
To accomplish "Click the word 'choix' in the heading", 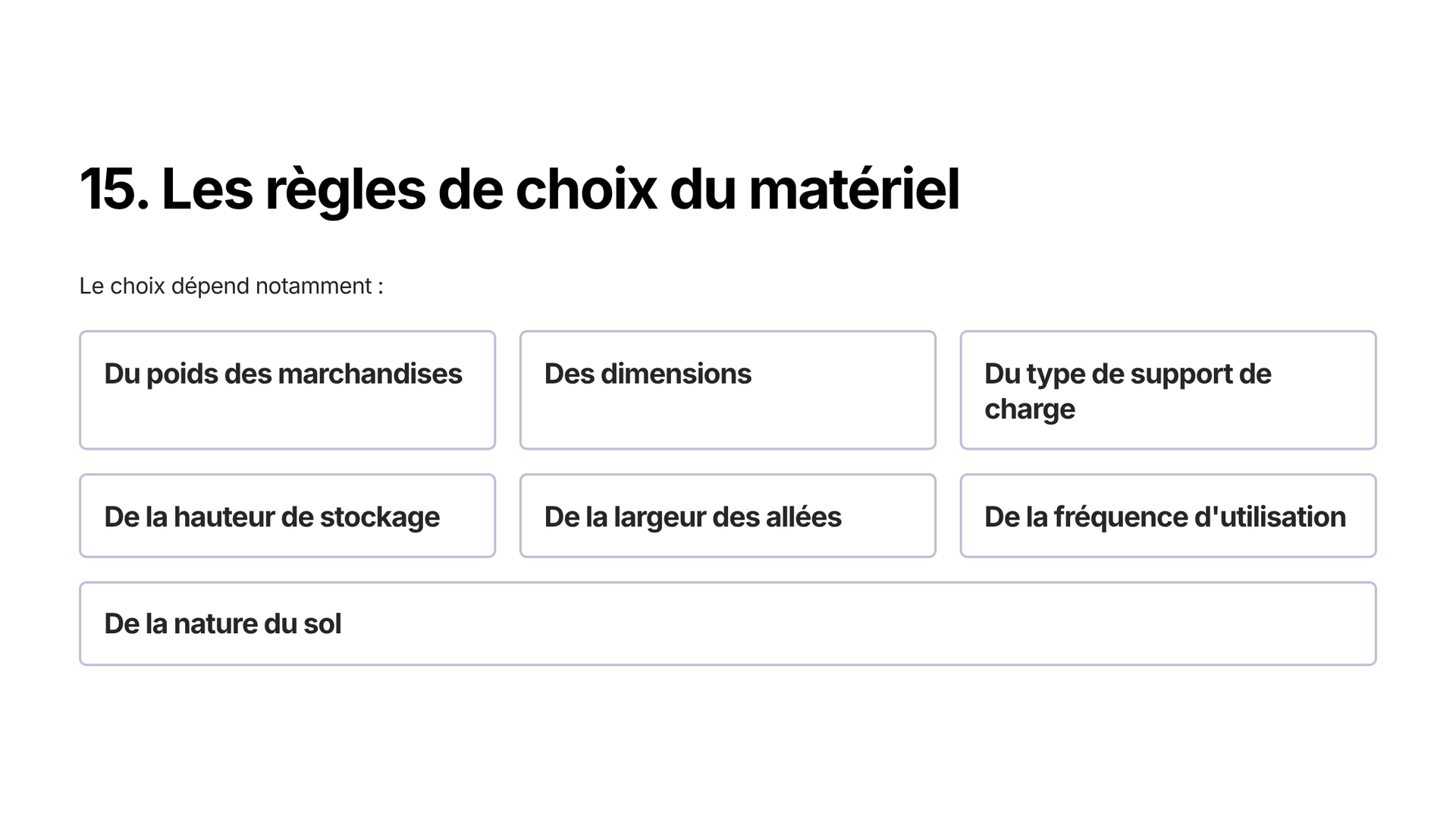I will 586,190.
